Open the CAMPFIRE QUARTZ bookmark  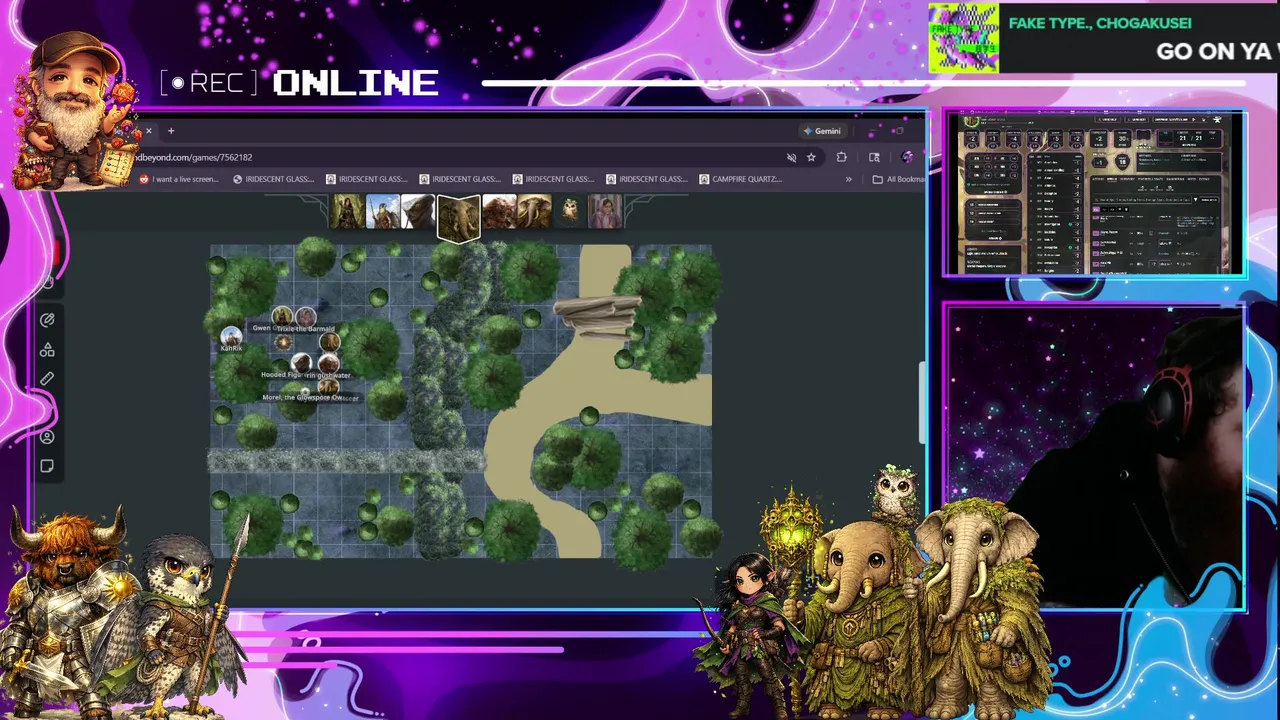[741, 179]
